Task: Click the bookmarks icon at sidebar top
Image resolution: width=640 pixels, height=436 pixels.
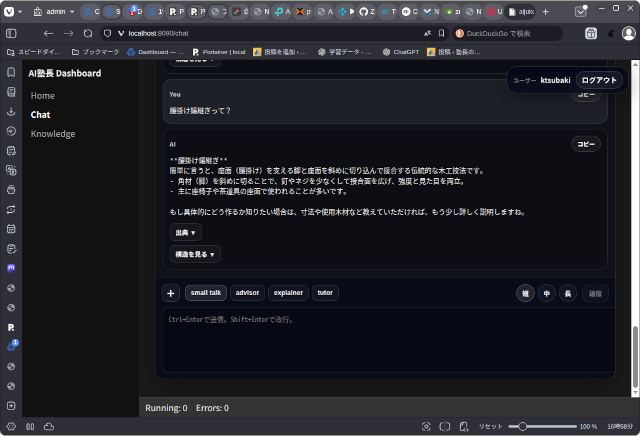Action: [11, 72]
